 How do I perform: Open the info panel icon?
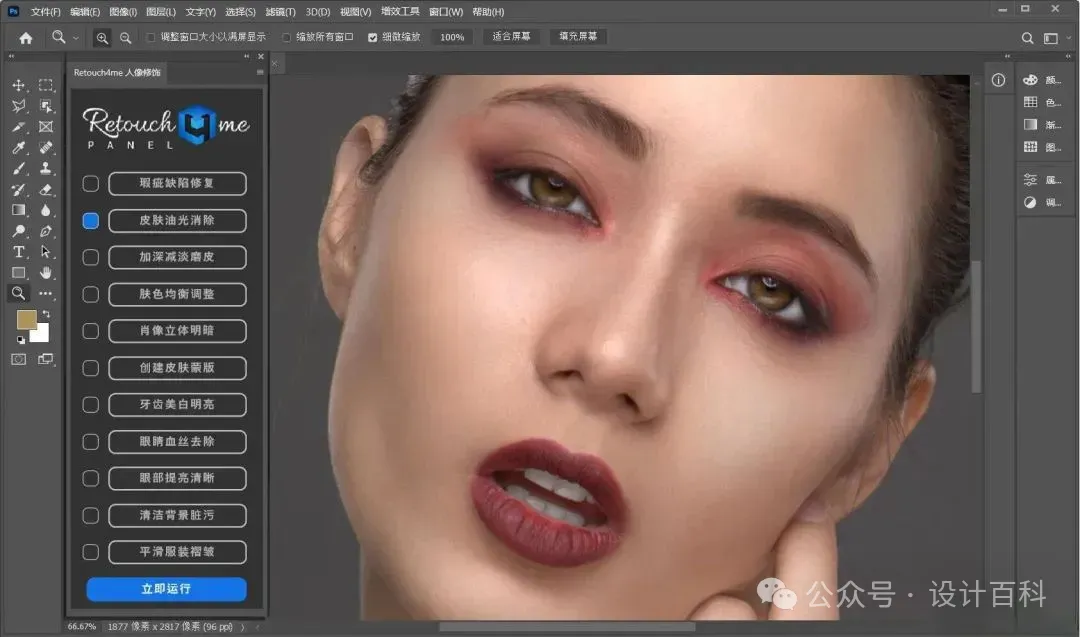click(998, 81)
